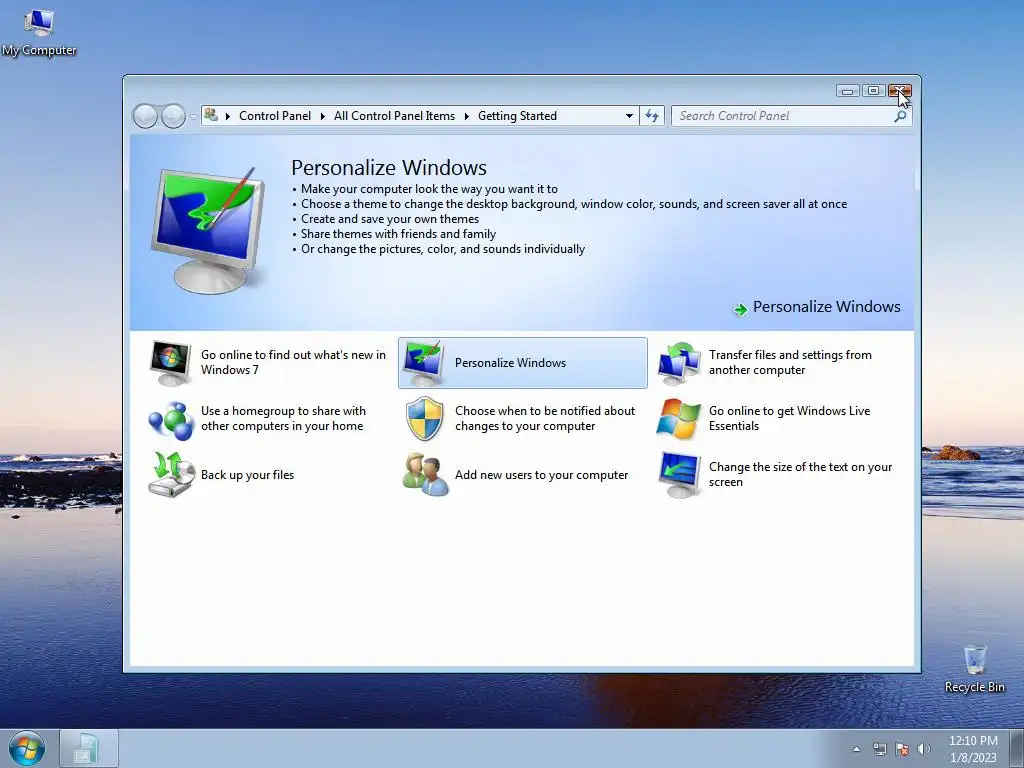Click the network tray icon
This screenshot has height=768, width=1024.
click(880, 749)
